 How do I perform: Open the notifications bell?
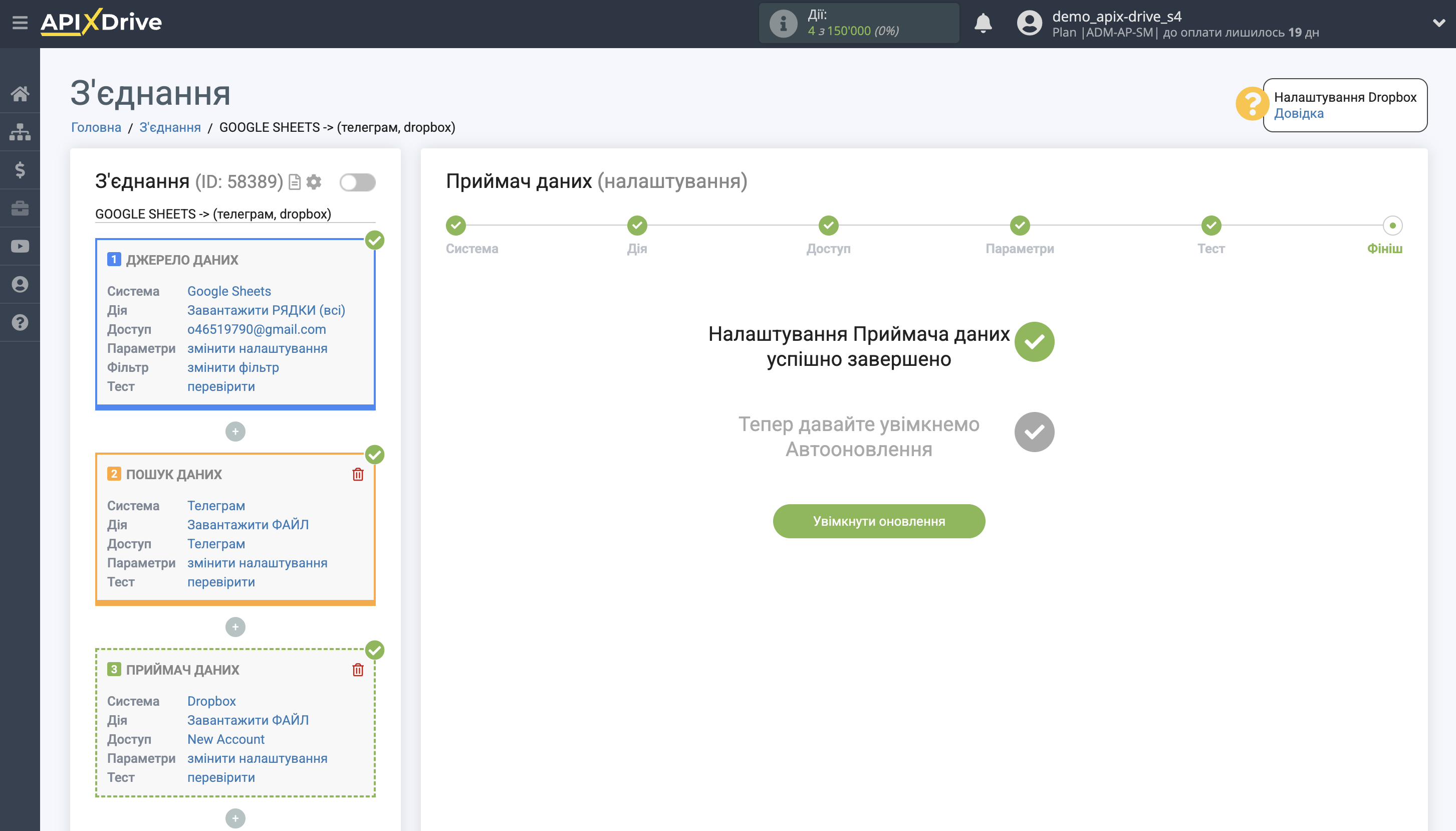[x=983, y=23]
